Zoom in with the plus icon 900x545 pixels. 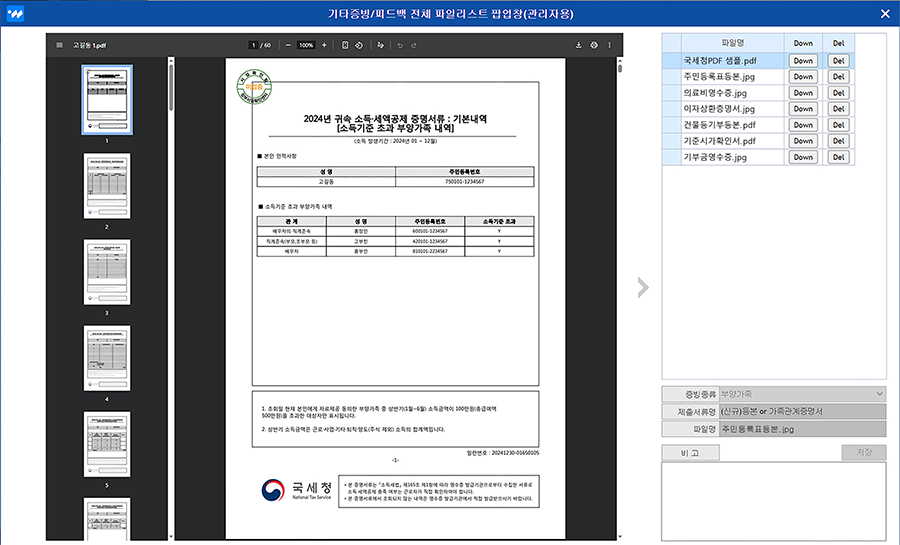324,45
